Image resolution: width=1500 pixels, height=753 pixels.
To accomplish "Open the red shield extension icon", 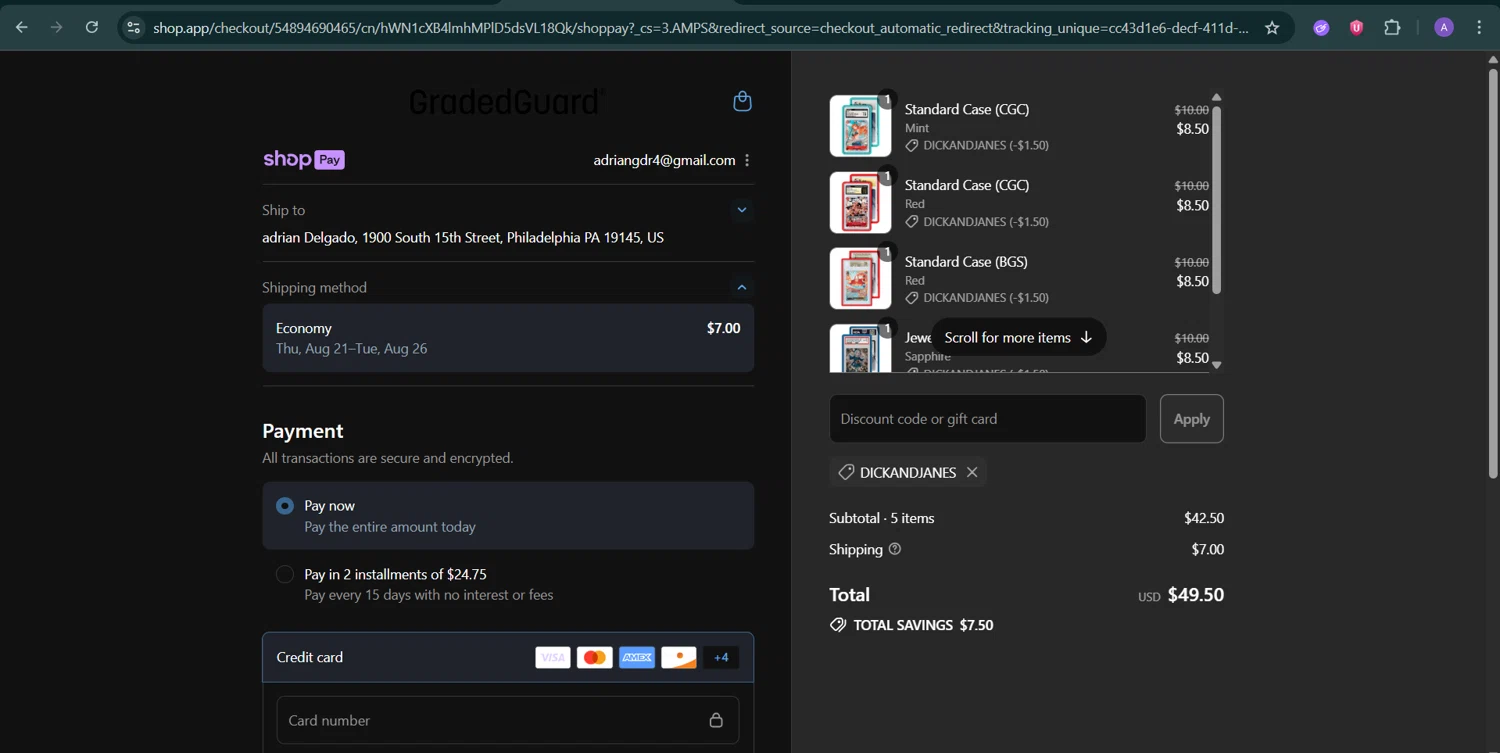I will [1356, 28].
